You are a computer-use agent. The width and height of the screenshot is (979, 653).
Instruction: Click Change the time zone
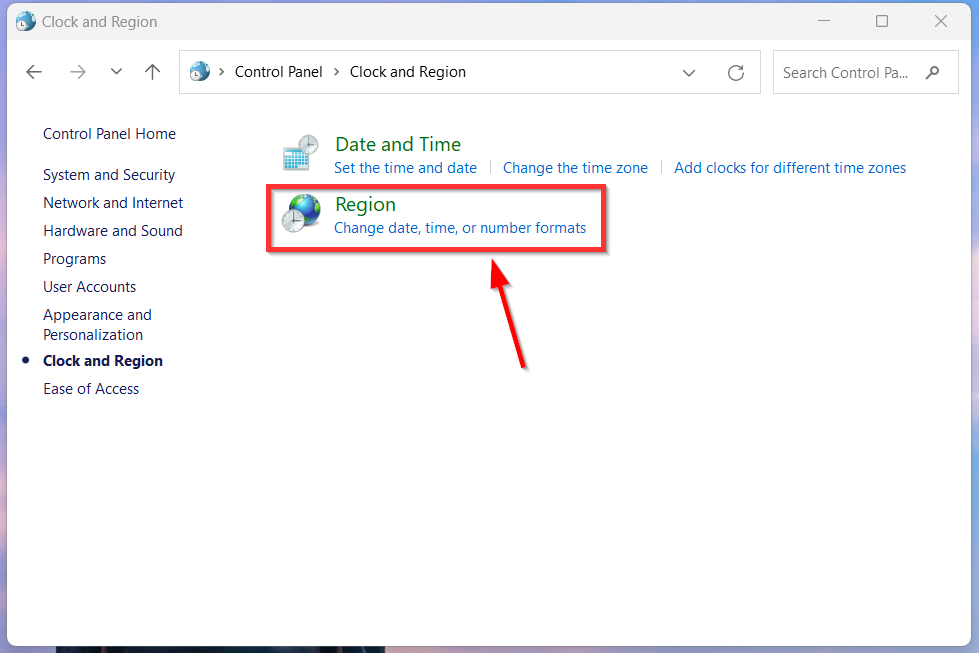(575, 168)
